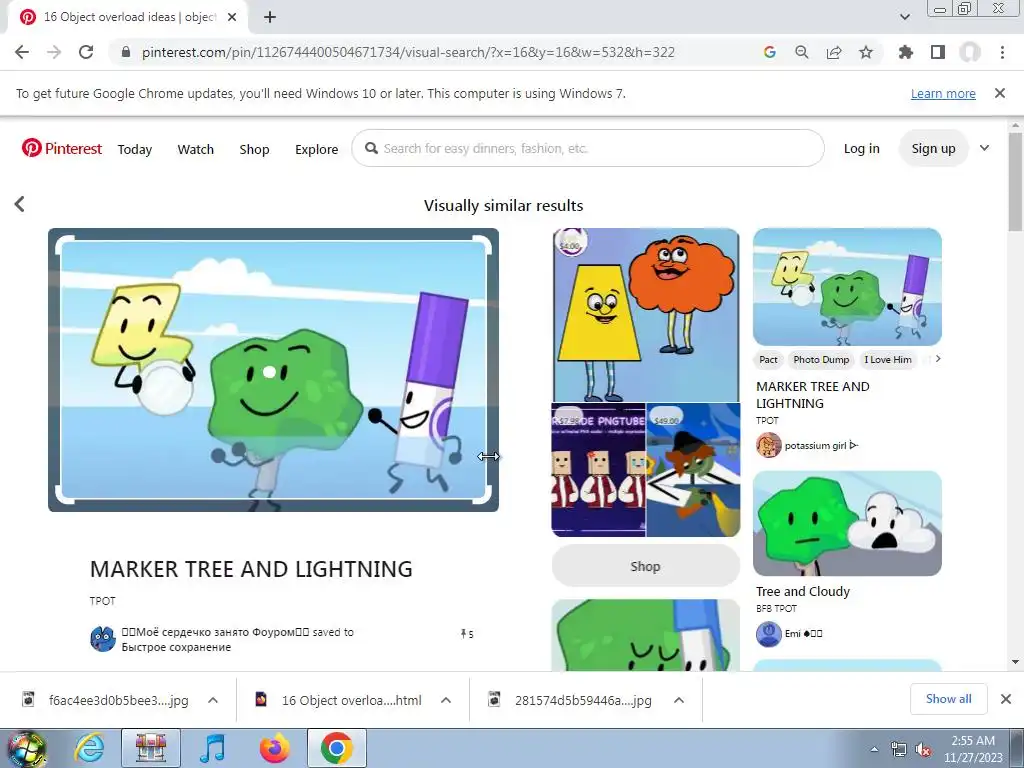
Task: Select the I Love Him tag chip
Action: (x=888, y=359)
